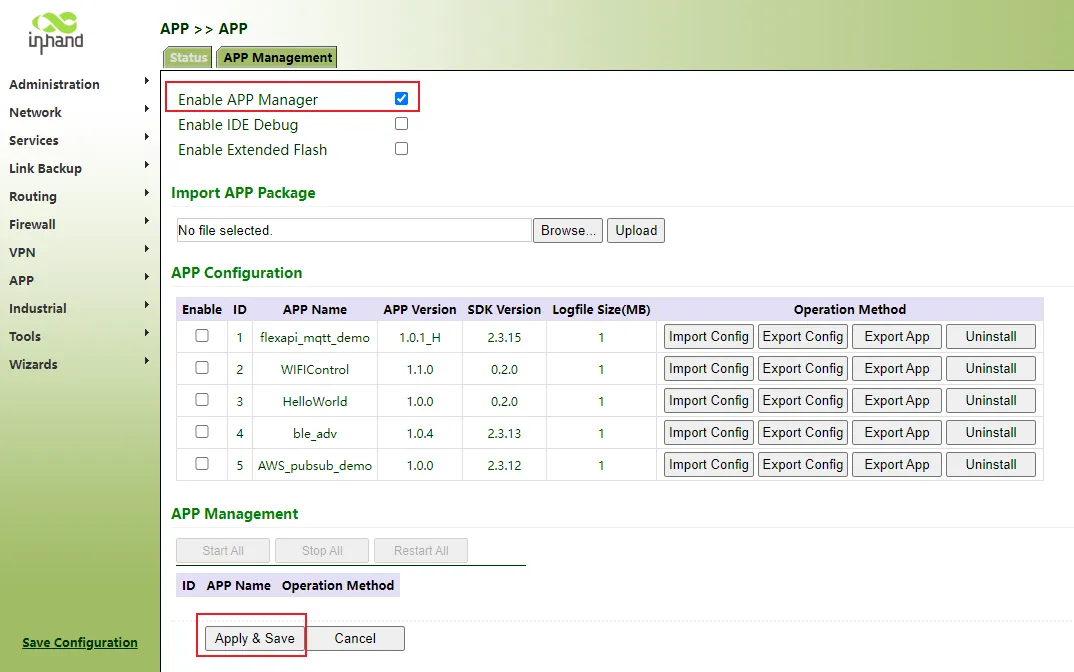Click the Browse... file button

point(568,230)
